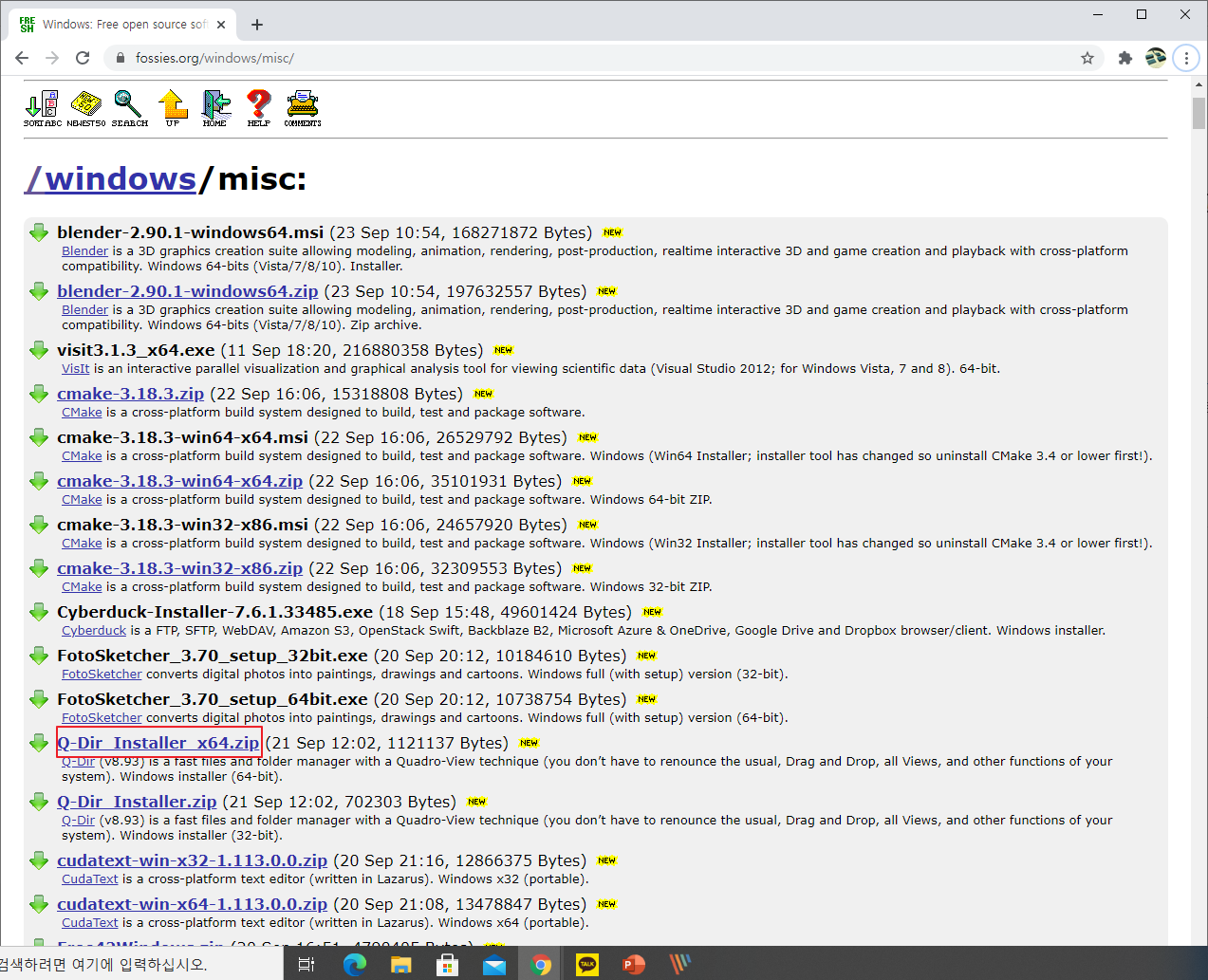Open cudatext-win-x32-1.113.0.0.zip link
This screenshot has width=1208, height=980.
click(192, 860)
